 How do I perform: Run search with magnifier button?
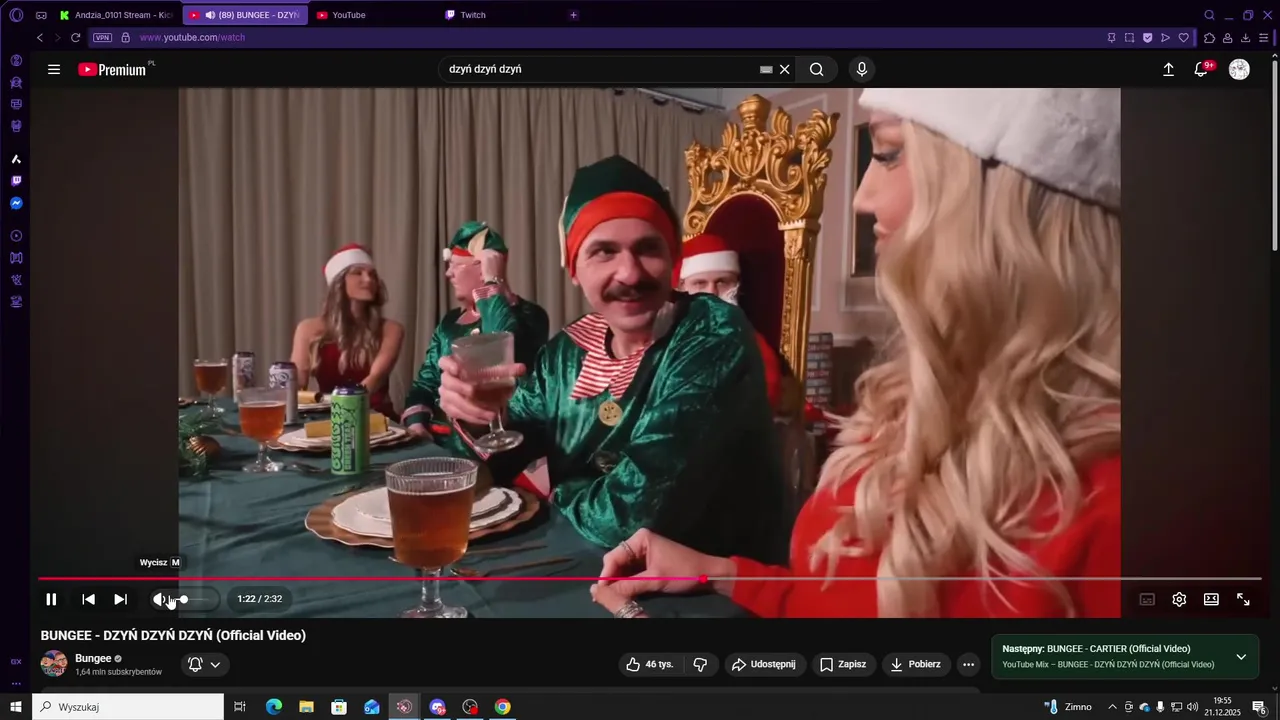point(817,69)
